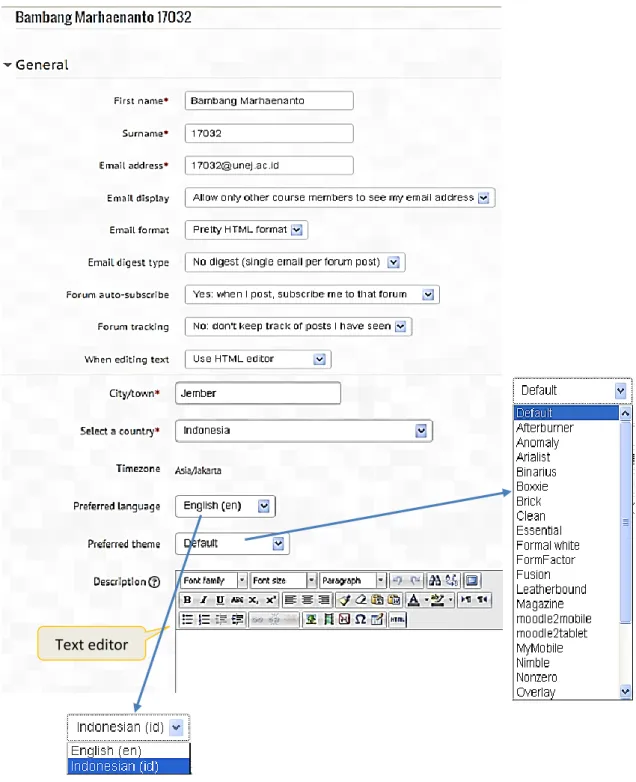
Task: Toggle underline in description editor
Action: point(220,600)
